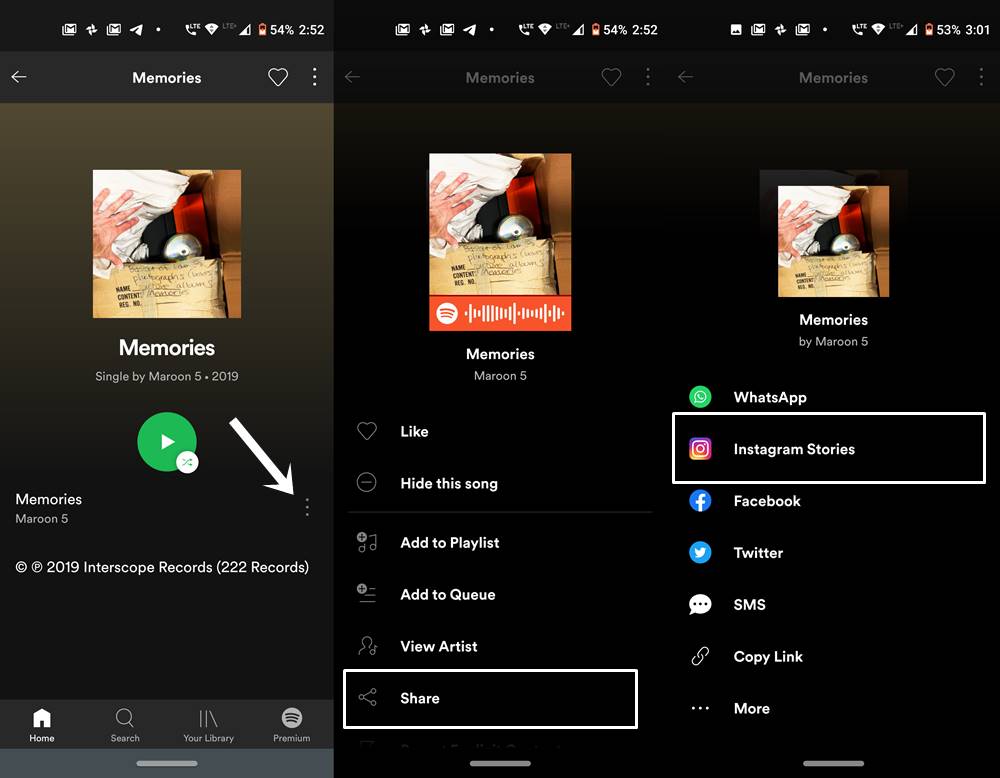Tap the dimmed back arrow in song options screen
The height and width of the screenshot is (778, 1000).
[x=353, y=77]
